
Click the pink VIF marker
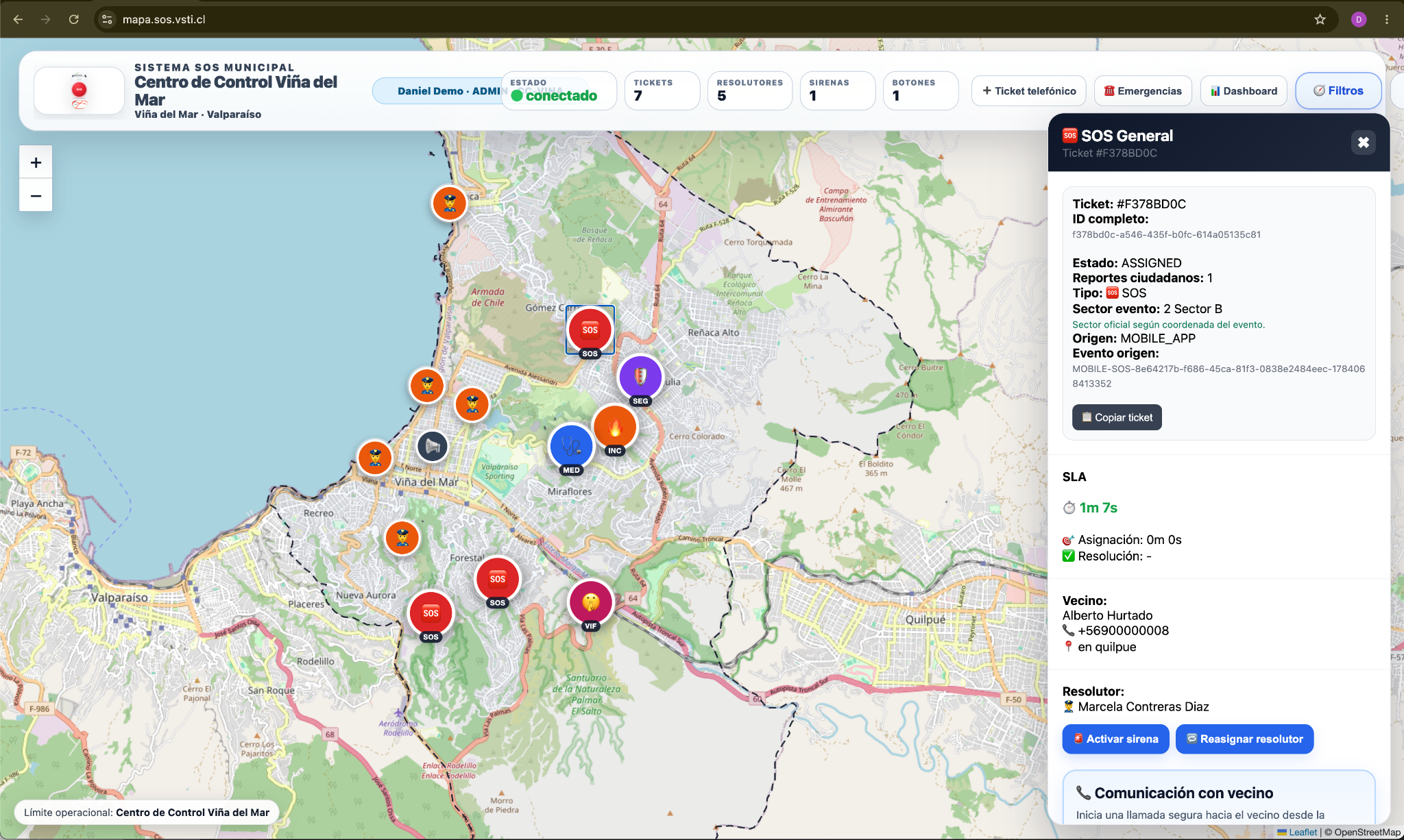coord(590,602)
